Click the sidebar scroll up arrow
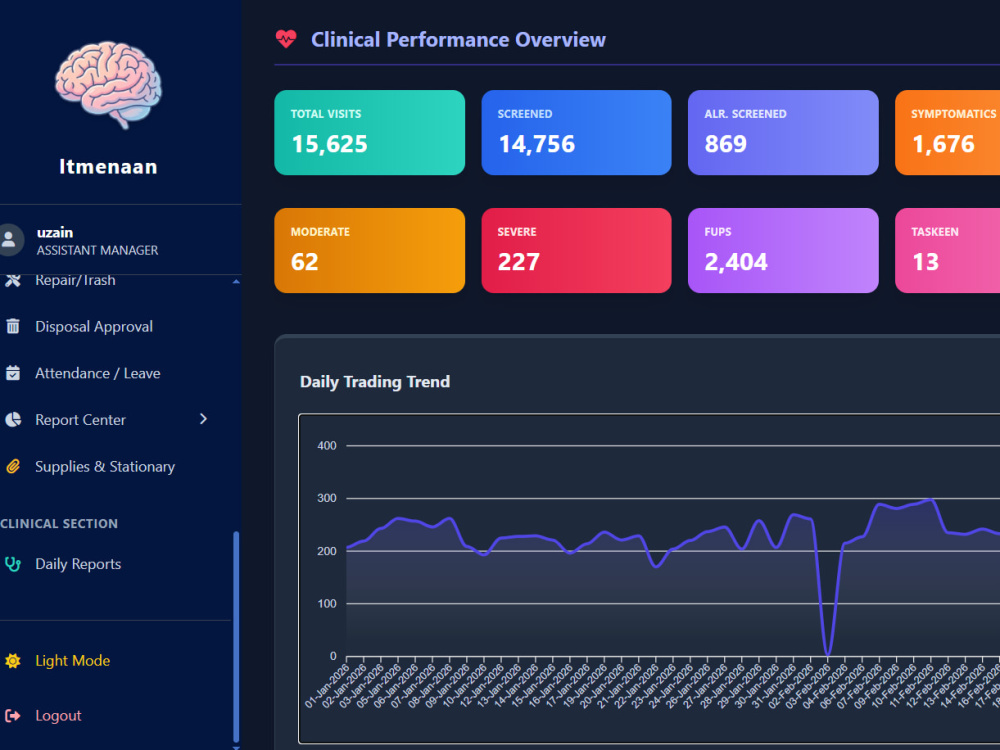This screenshot has height=750, width=1000. tap(236, 281)
